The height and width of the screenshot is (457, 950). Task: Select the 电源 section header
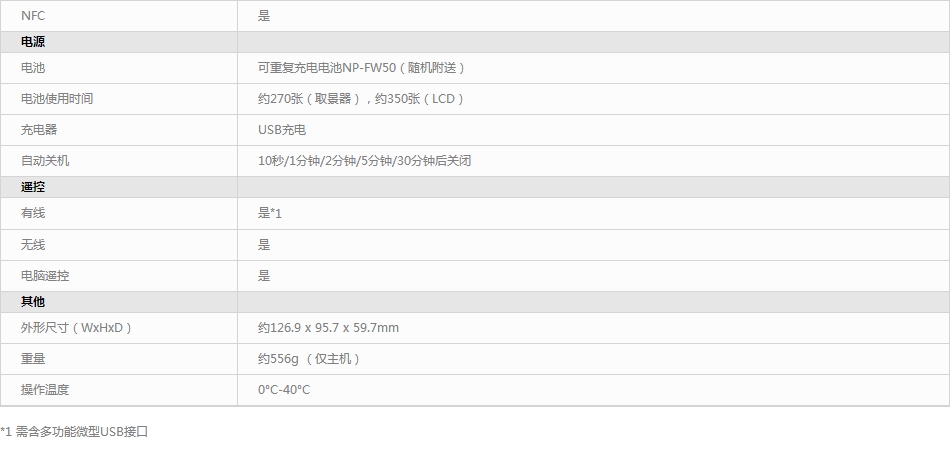pos(33,42)
